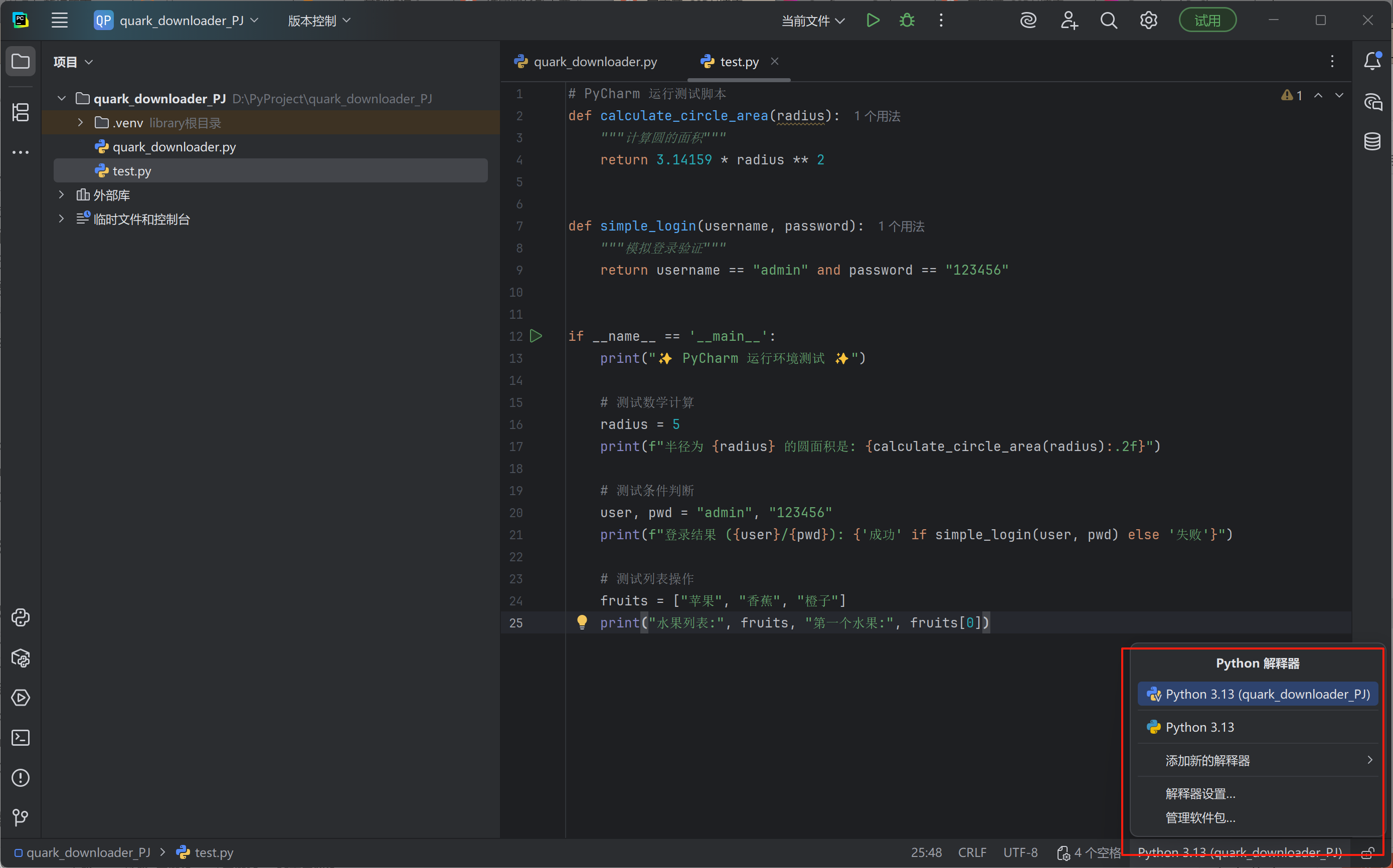Screen dimensions: 1393x868
Task: Start debugging using the bug icon
Action: 907,20
